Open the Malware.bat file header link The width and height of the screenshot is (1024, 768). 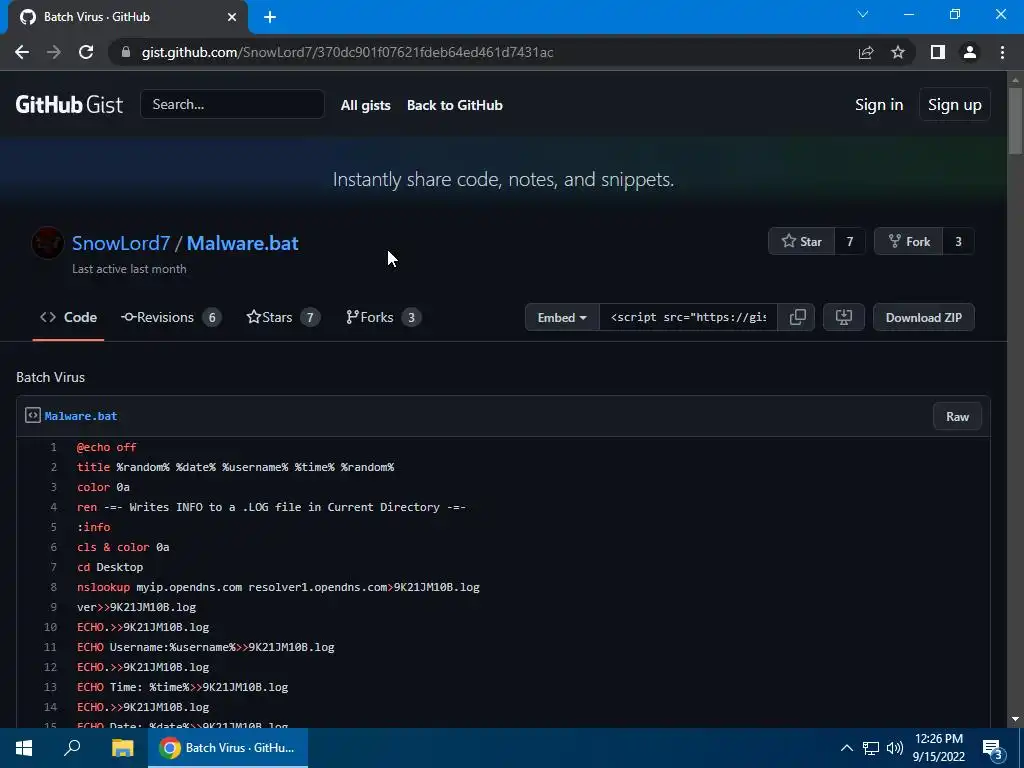pos(81,416)
